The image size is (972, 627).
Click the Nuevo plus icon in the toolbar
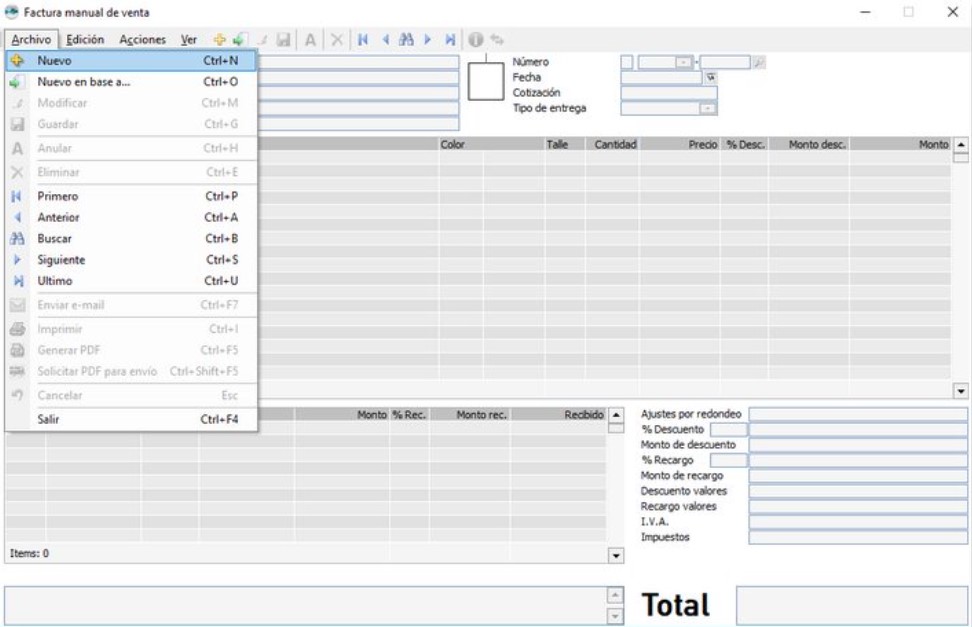220,40
